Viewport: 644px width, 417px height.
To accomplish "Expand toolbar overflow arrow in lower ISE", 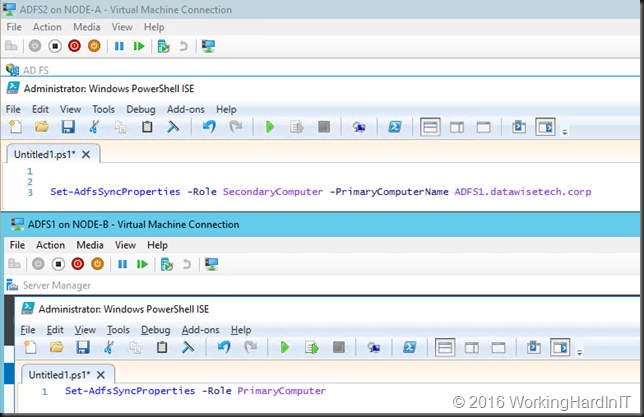I will [580, 353].
